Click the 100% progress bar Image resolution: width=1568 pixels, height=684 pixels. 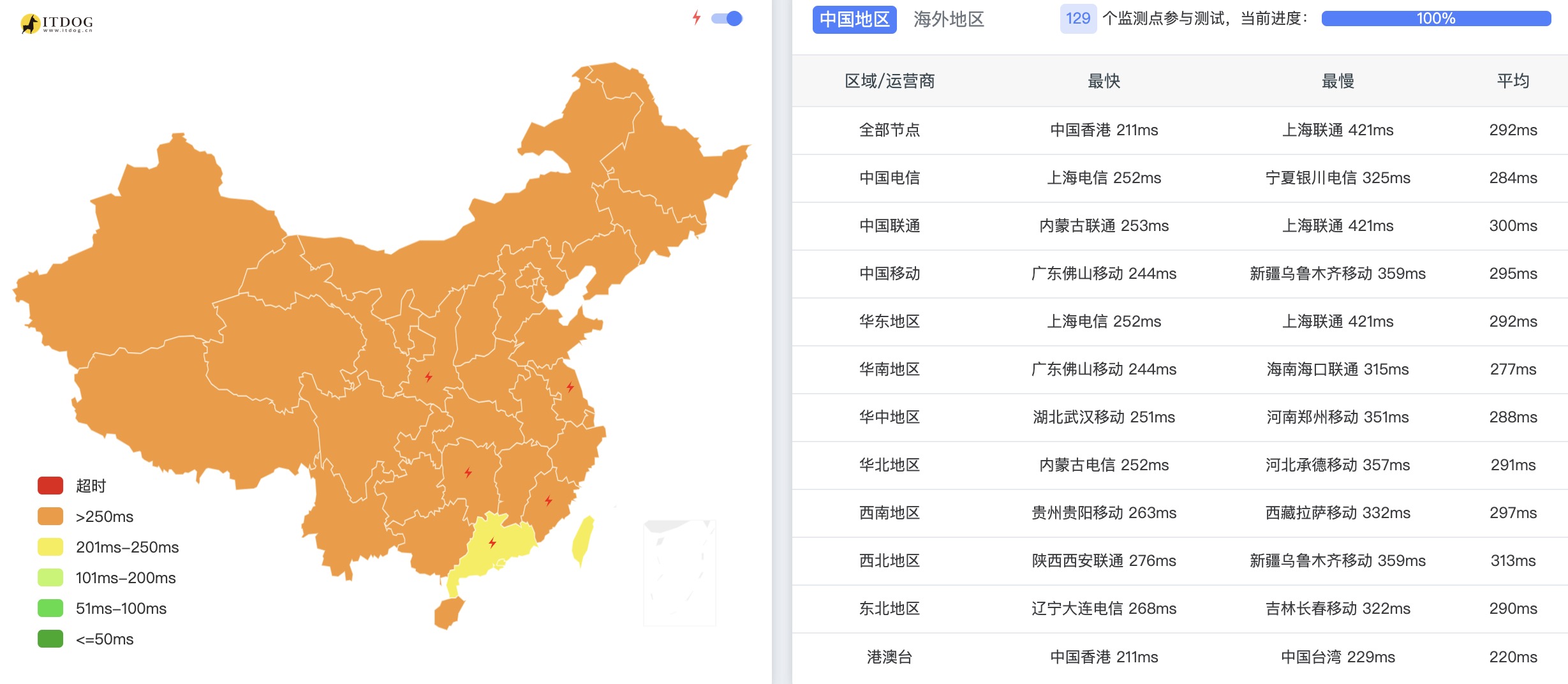1436,19
